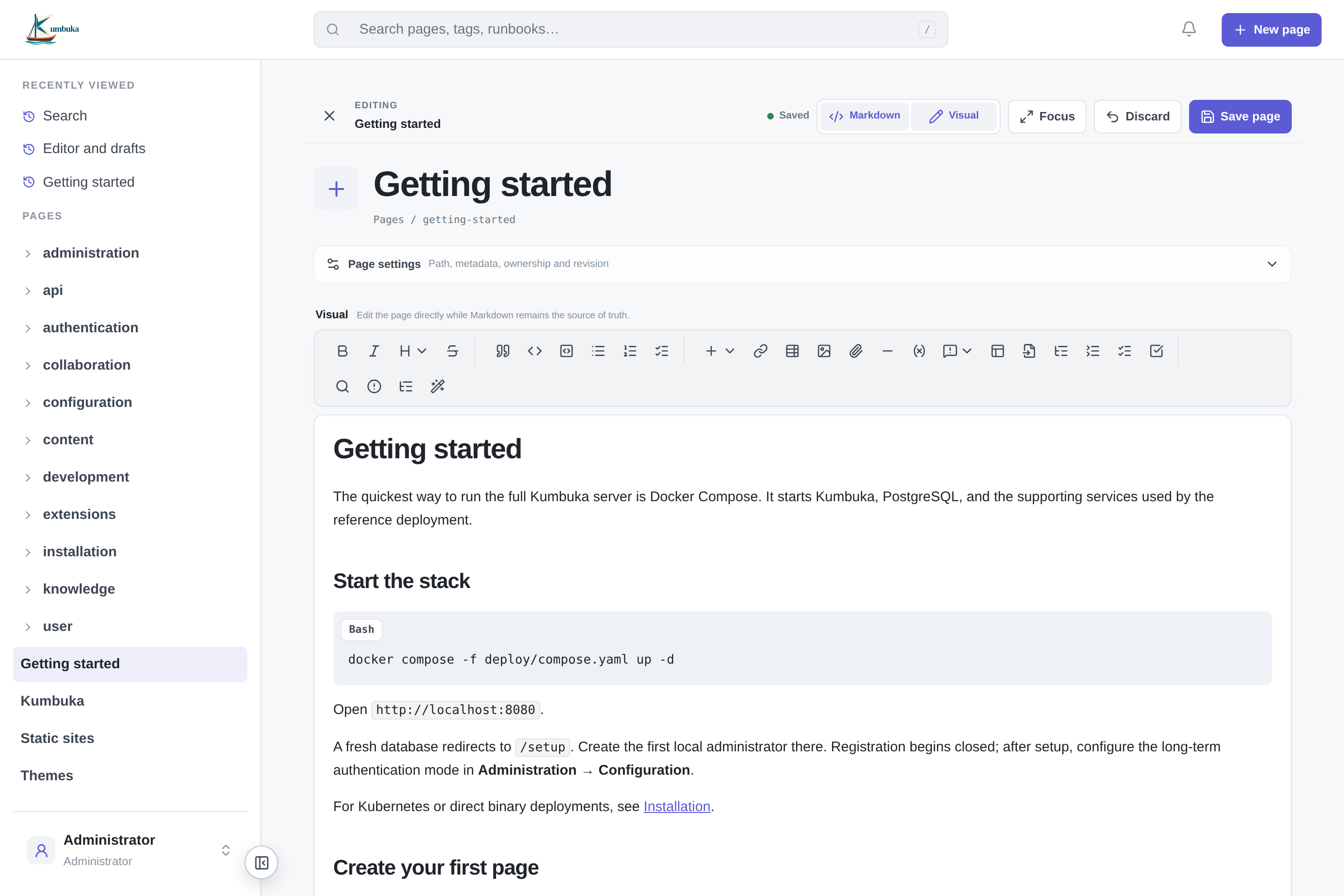The width and height of the screenshot is (1344, 896).
Task: Click the magic wand icon
Action: [438, 386]
